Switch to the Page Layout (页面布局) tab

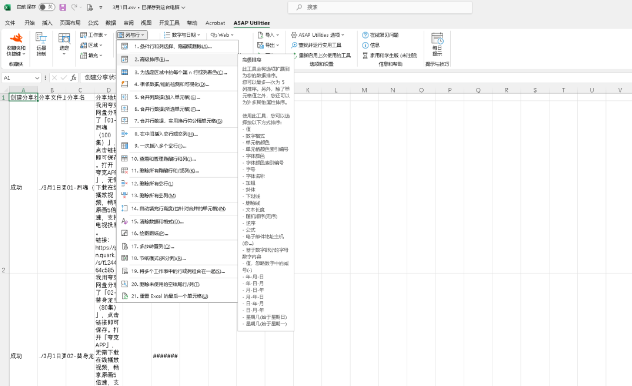[x=70, y=23]
